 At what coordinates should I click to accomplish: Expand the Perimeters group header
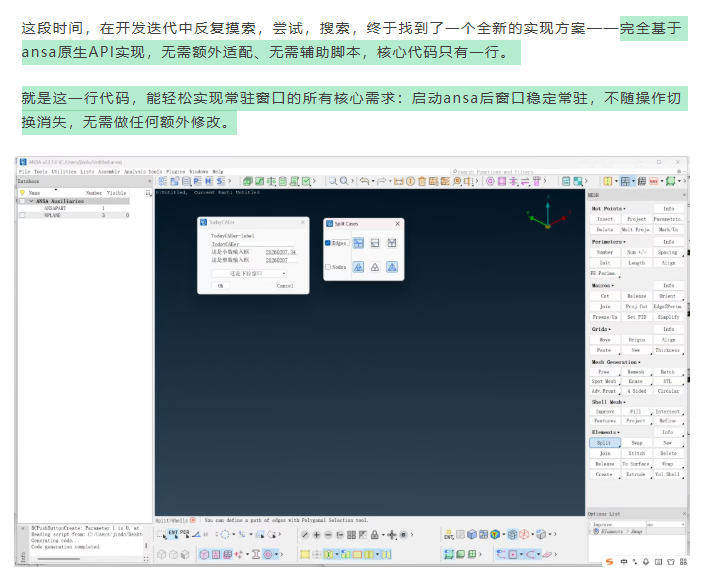608,242
